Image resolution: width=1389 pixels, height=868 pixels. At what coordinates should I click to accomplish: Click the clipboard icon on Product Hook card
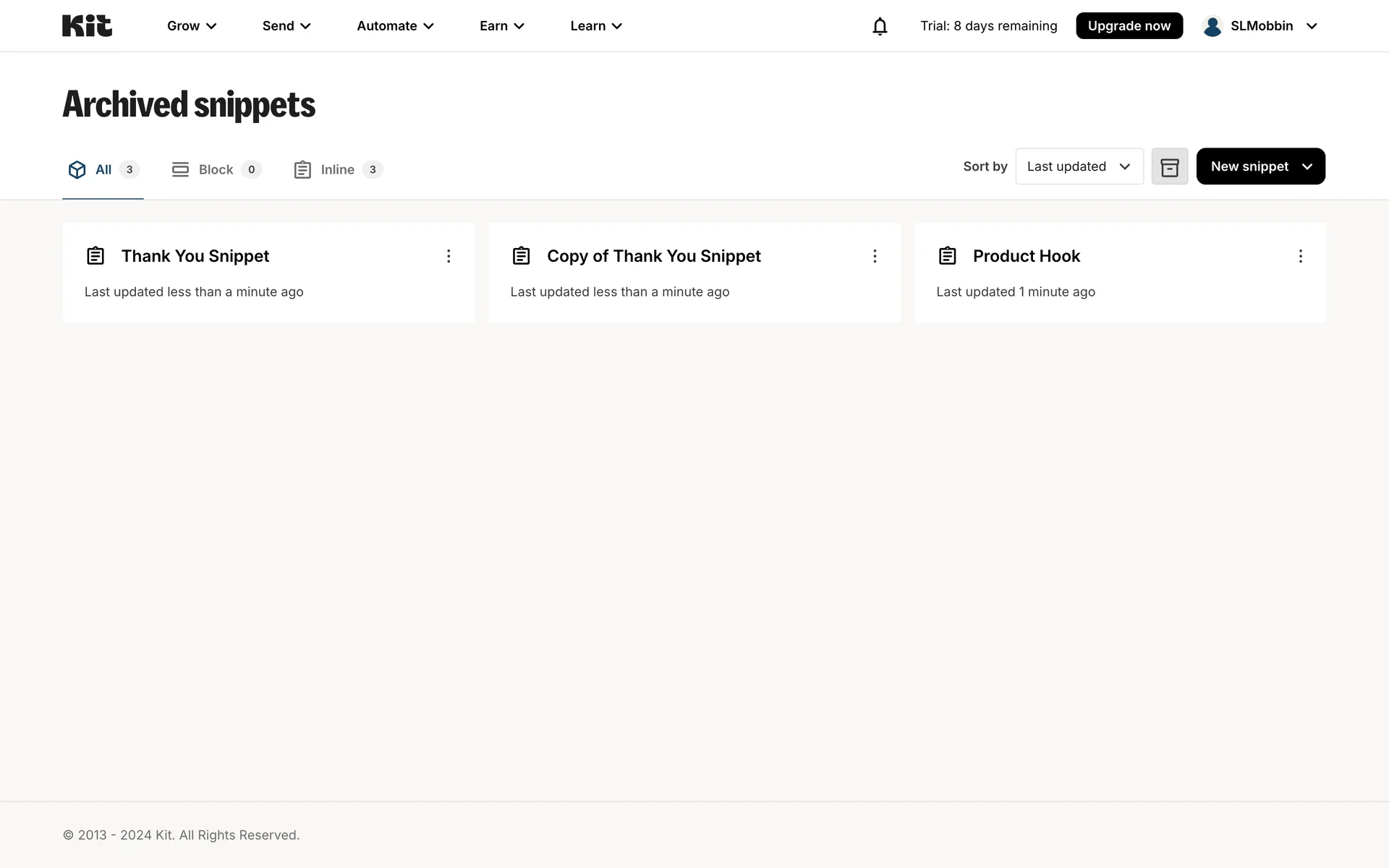pyautogui.click(x=947, y=256)
